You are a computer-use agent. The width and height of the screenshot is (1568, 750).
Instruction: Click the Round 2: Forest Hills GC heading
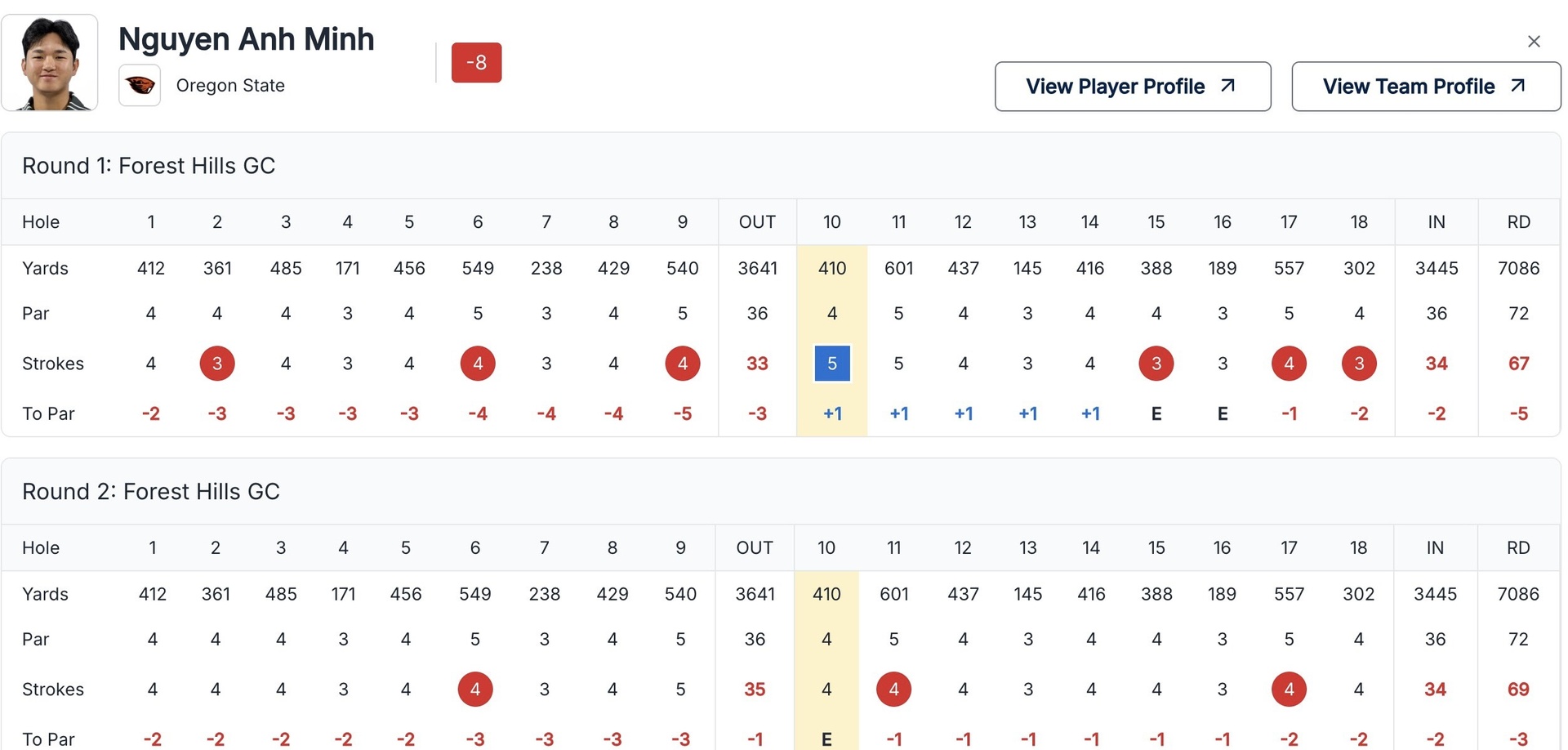(151, 492)
